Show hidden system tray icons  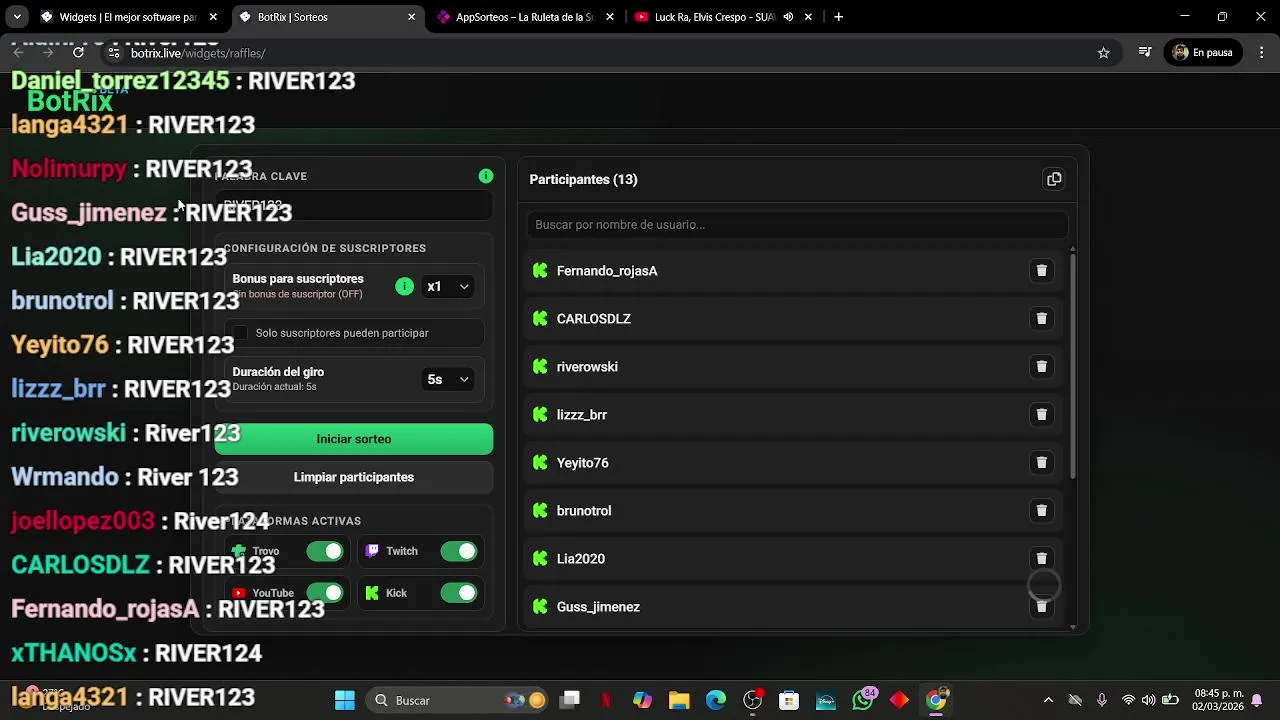coord(1048,701)
